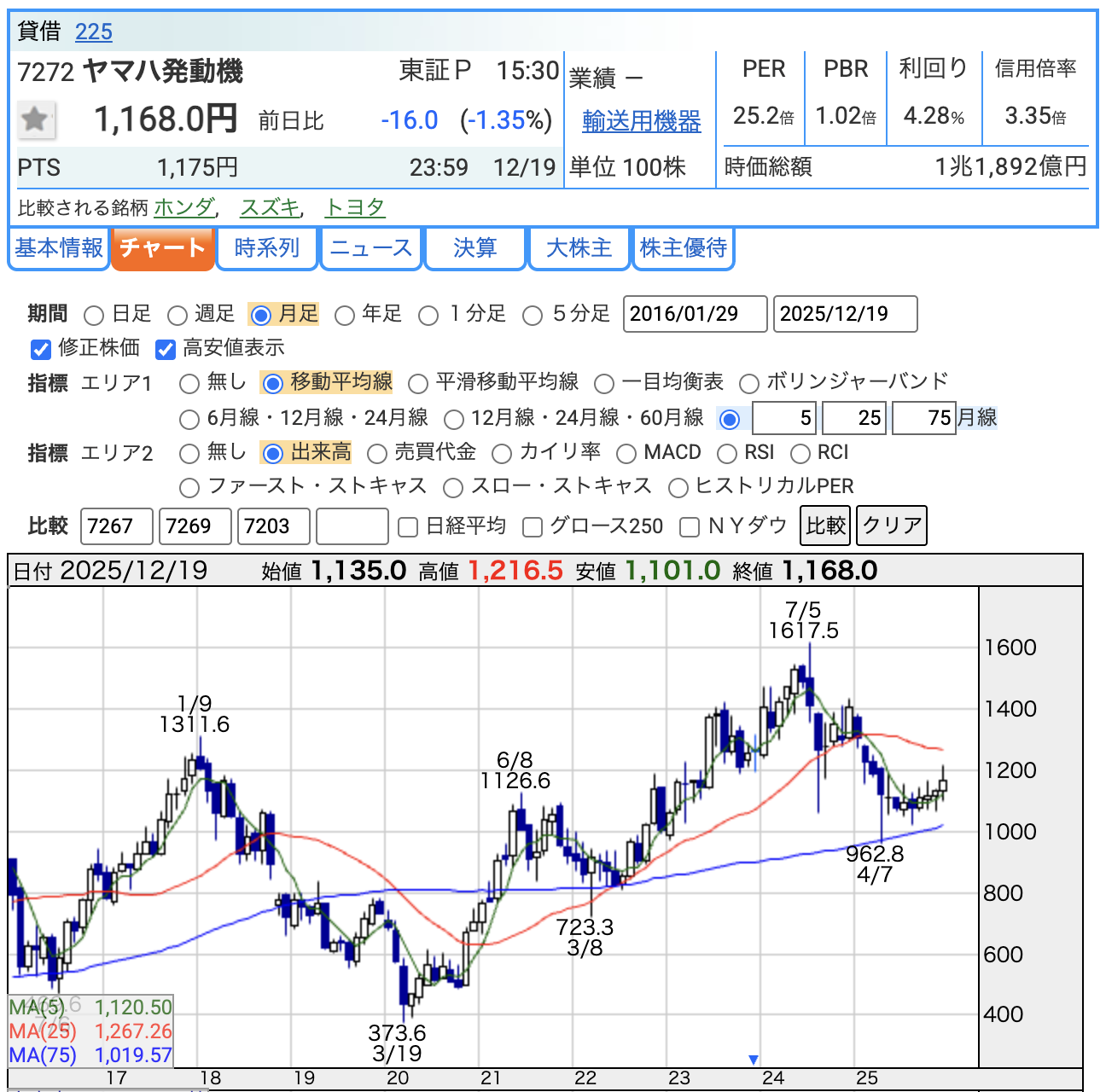Switch to the 時系列 tab

[267, 248]
